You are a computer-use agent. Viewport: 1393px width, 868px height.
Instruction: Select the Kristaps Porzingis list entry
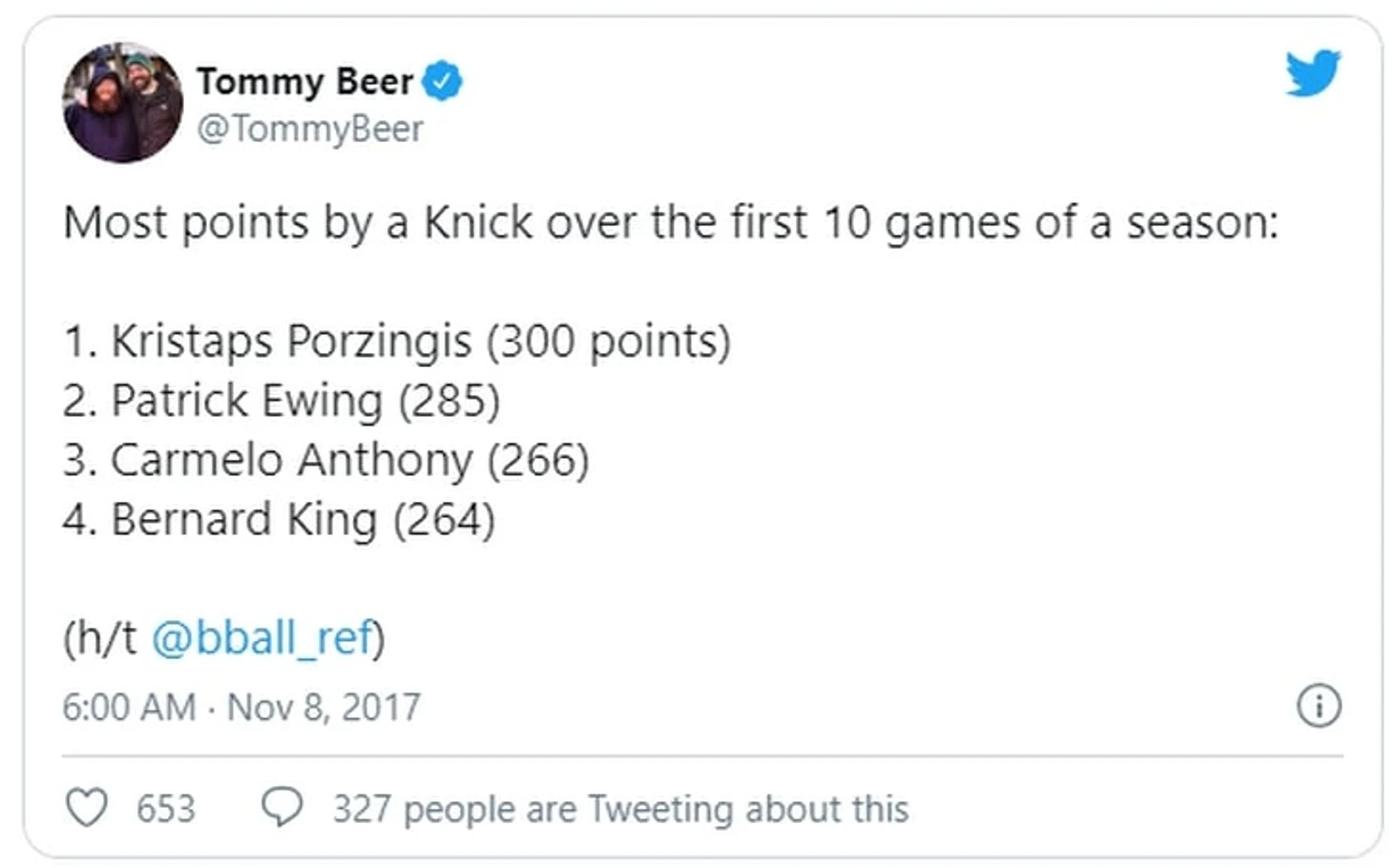[396, 341]
